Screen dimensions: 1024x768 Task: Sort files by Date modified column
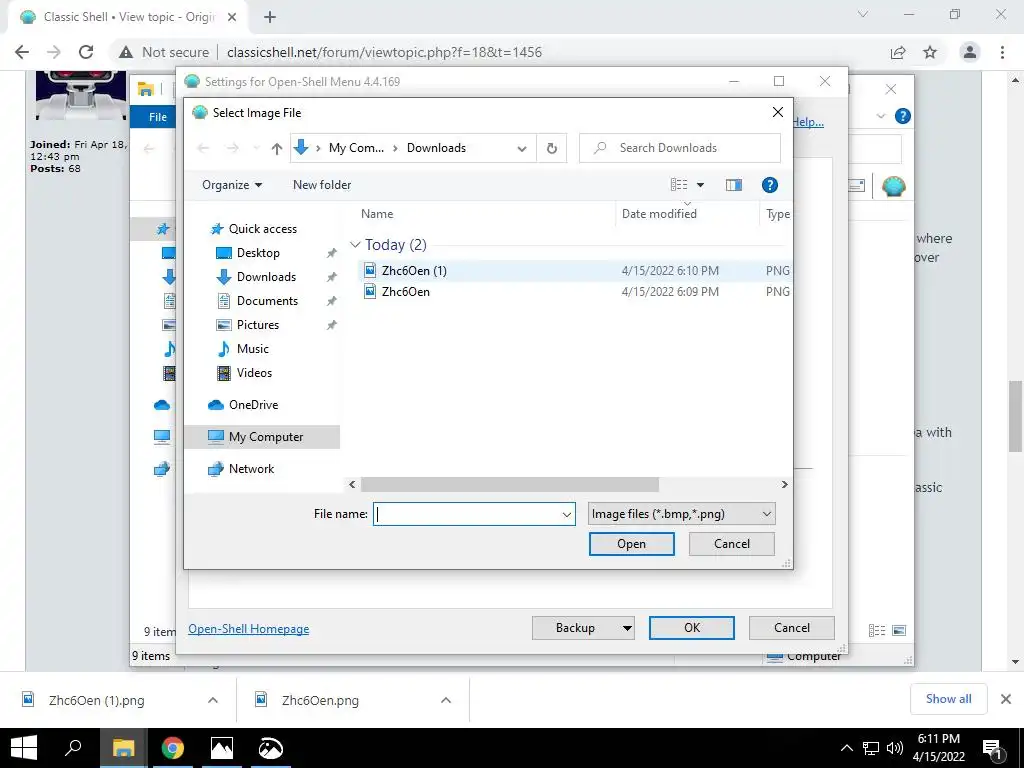(659, 214)
